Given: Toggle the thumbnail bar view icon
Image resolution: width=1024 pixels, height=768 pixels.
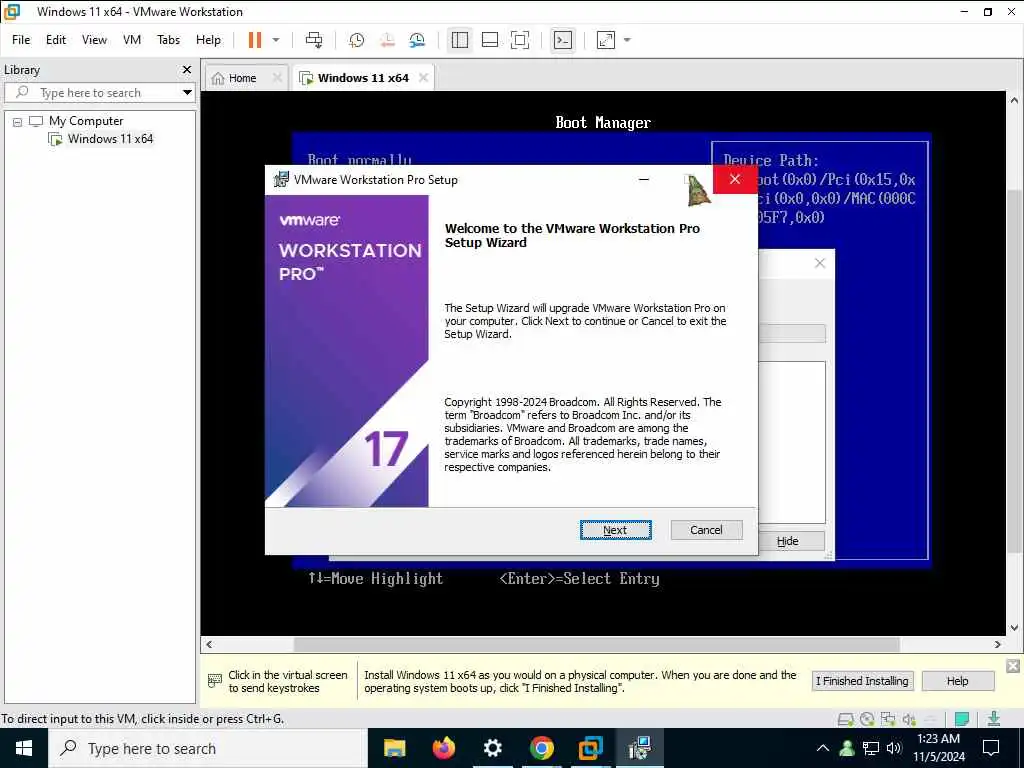Looking at the screenshot, I should [490, 40].
